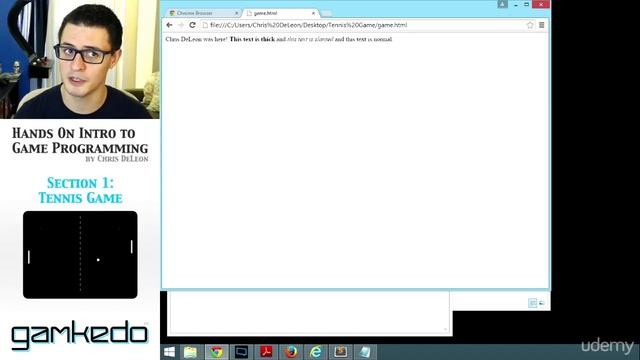Viewport: 640px width, 360px height.
Task: Open File Explorer from the taskbar
Action: tap(191, 352)
